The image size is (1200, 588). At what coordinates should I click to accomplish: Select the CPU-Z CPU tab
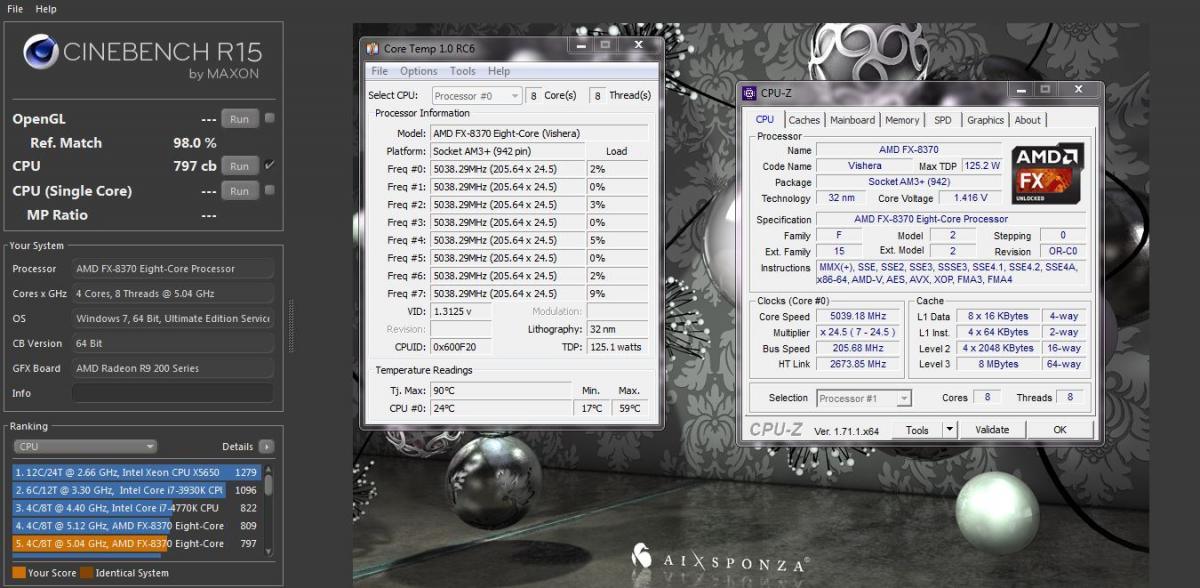pyautogui.click(x=765, y=119)
